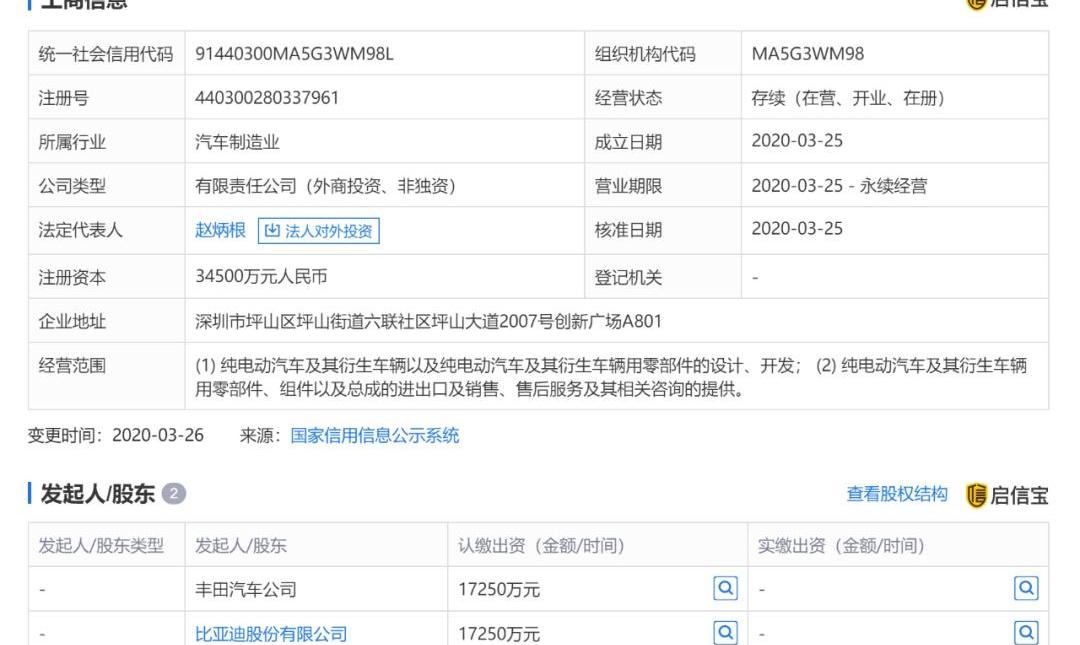This screenshot has width=1080, height=645.
Task: Open 国家信用信息公示系统 source link
Action: pyautogui.click(x=375, y=436)
